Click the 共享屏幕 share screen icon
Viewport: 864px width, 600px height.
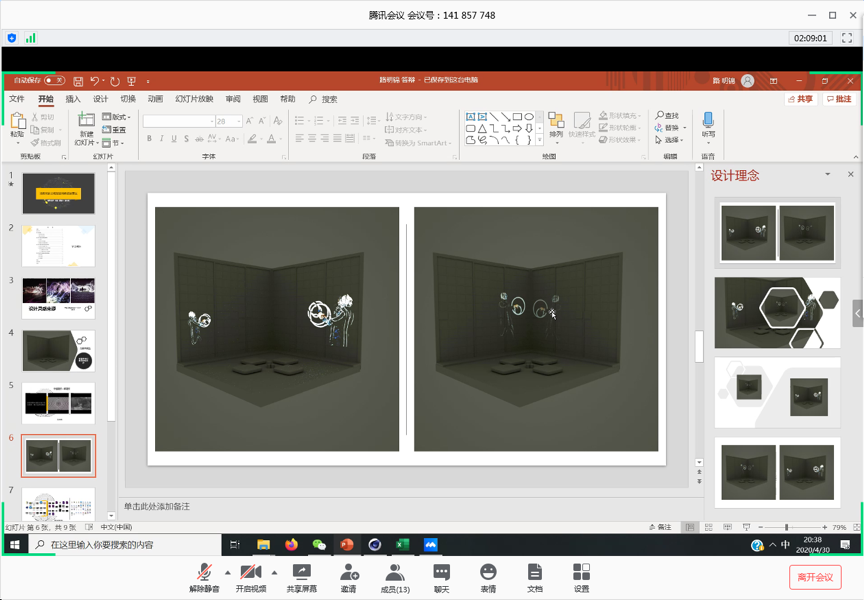tap(301, 573)
